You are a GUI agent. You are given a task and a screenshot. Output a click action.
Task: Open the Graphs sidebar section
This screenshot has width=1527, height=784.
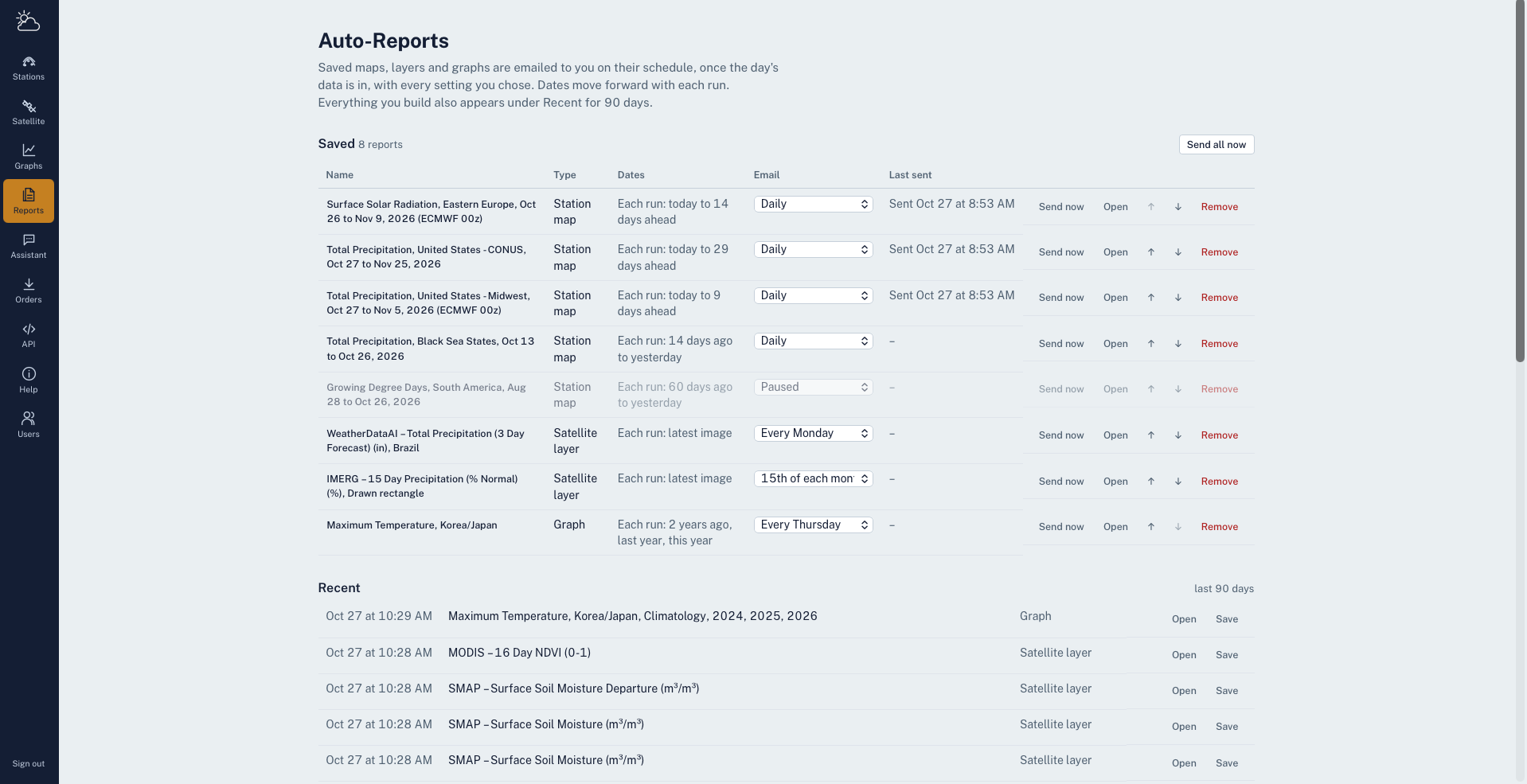(29, 158)
